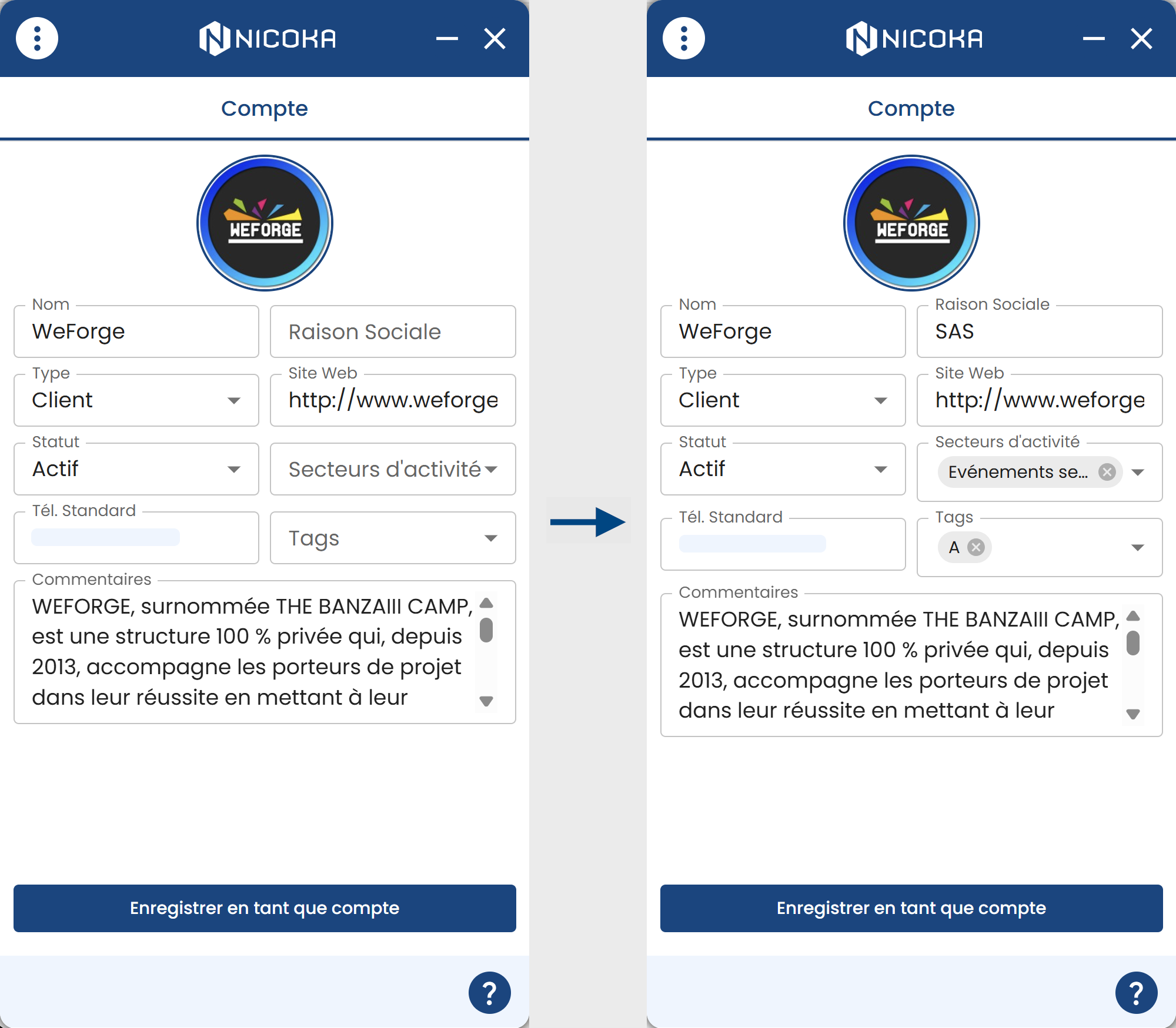Expand the Tags dropdown containing 'A' chip
1176x1028 pixels.
click(1137, 548)
